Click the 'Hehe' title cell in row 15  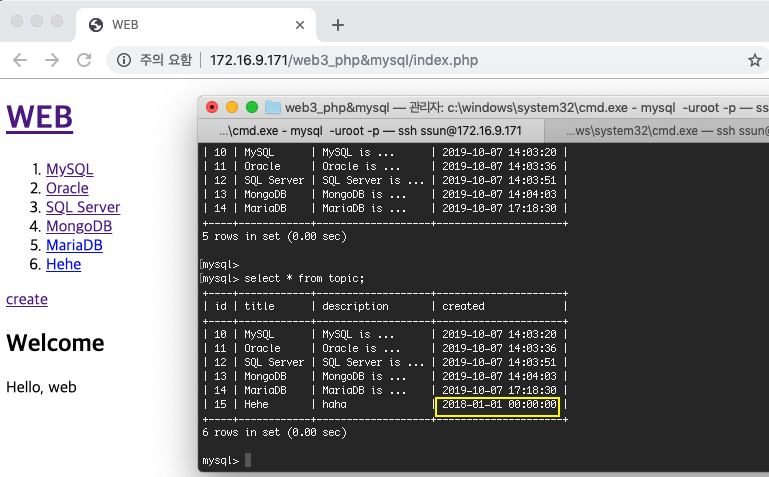coord(256,404)
